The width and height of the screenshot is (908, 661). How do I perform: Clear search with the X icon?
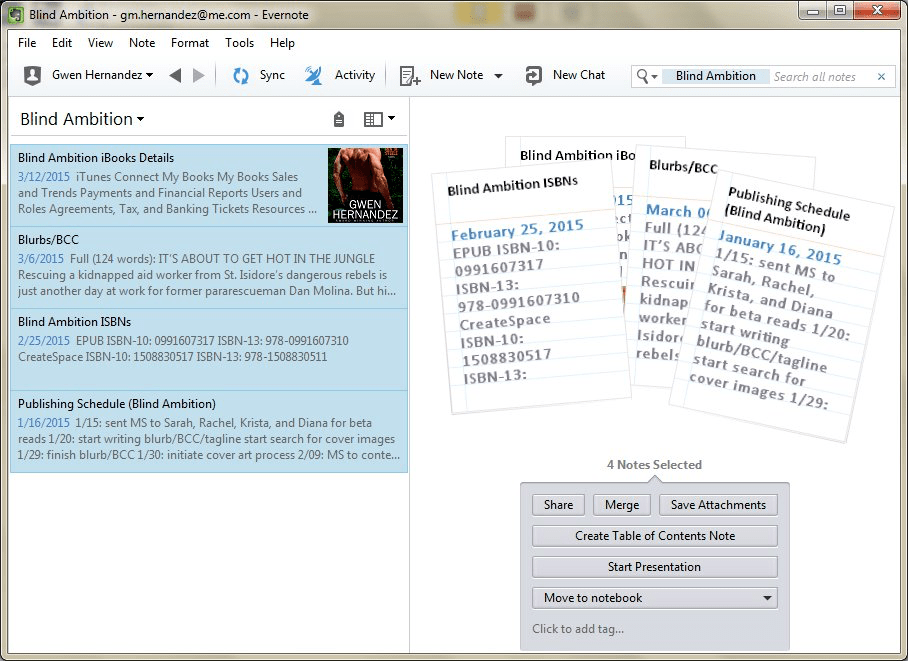pyautogui.click(x=881, y=76)
